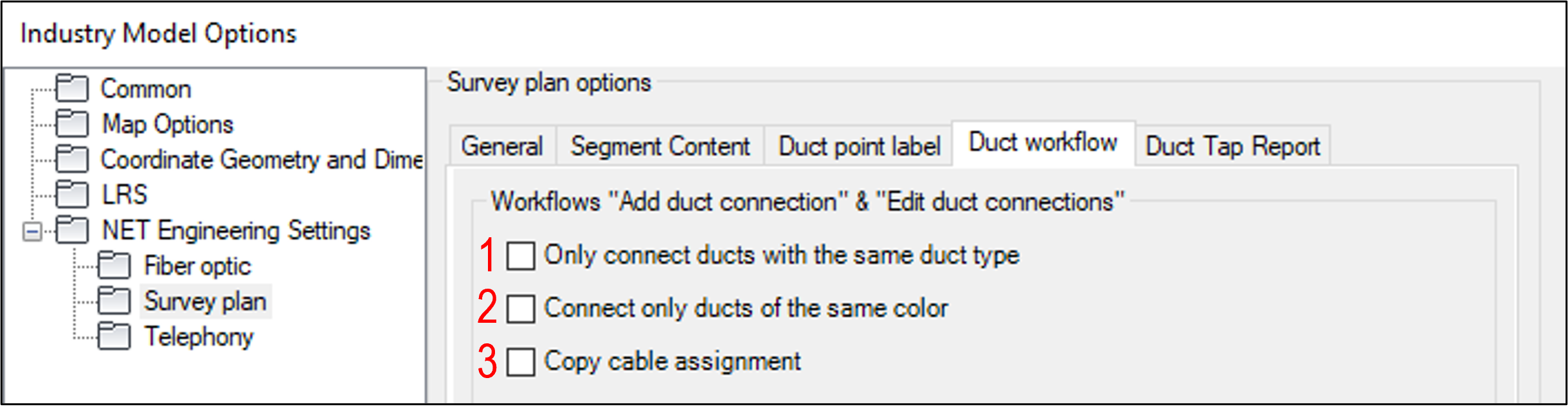Select the Telephony tree item label
This screenshot has width=1568, height=416.
199,336
